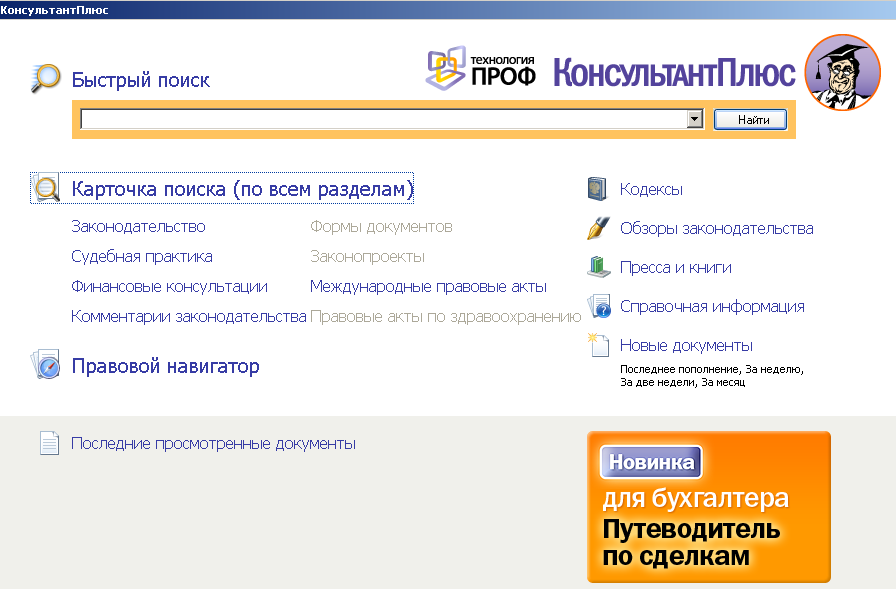Select the За месяц filter

click(723, 383)
